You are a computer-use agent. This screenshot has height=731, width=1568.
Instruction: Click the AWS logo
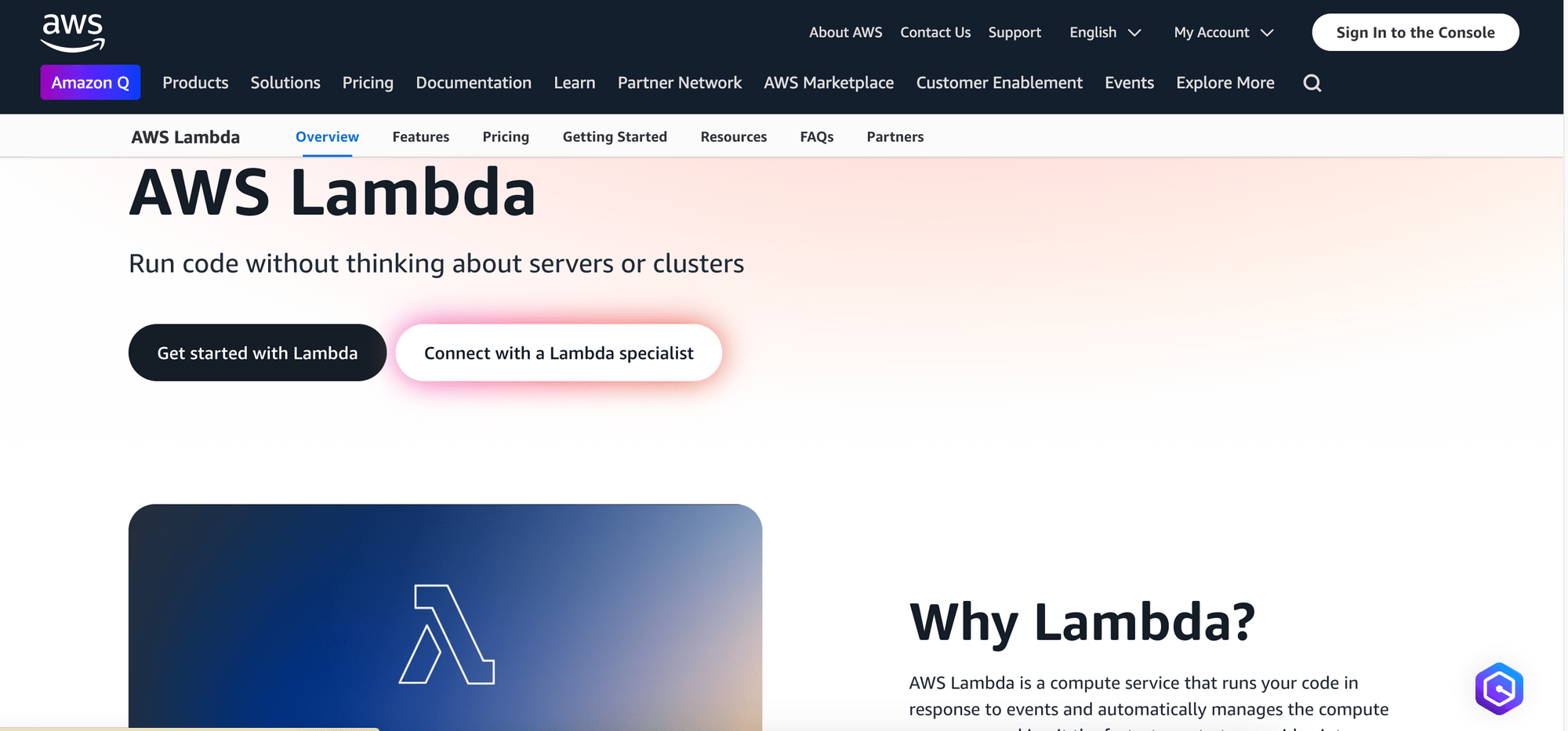[x=73, y=33]
